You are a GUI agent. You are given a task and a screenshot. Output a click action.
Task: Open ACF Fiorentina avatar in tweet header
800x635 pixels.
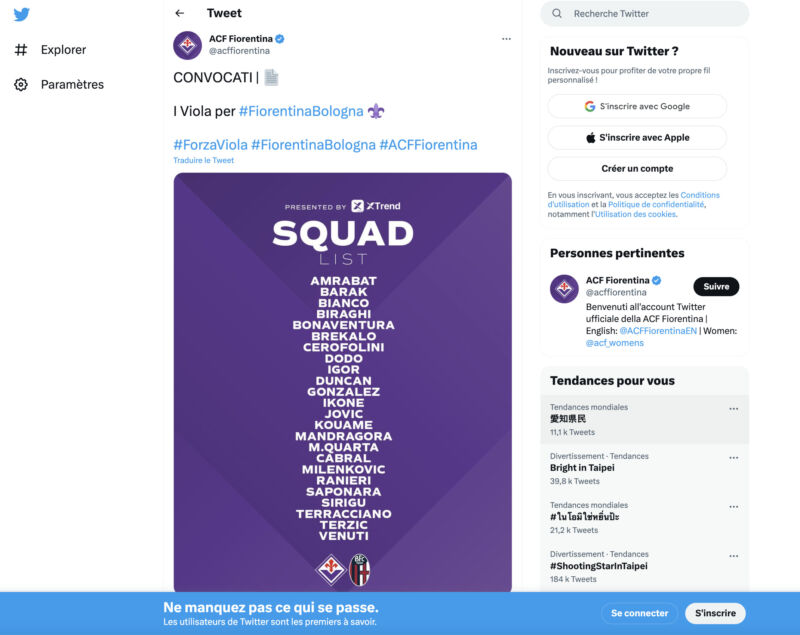[x=187, y=45]
